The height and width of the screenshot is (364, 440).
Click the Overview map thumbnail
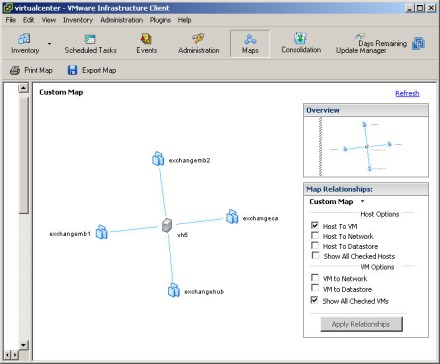[366, 147]
